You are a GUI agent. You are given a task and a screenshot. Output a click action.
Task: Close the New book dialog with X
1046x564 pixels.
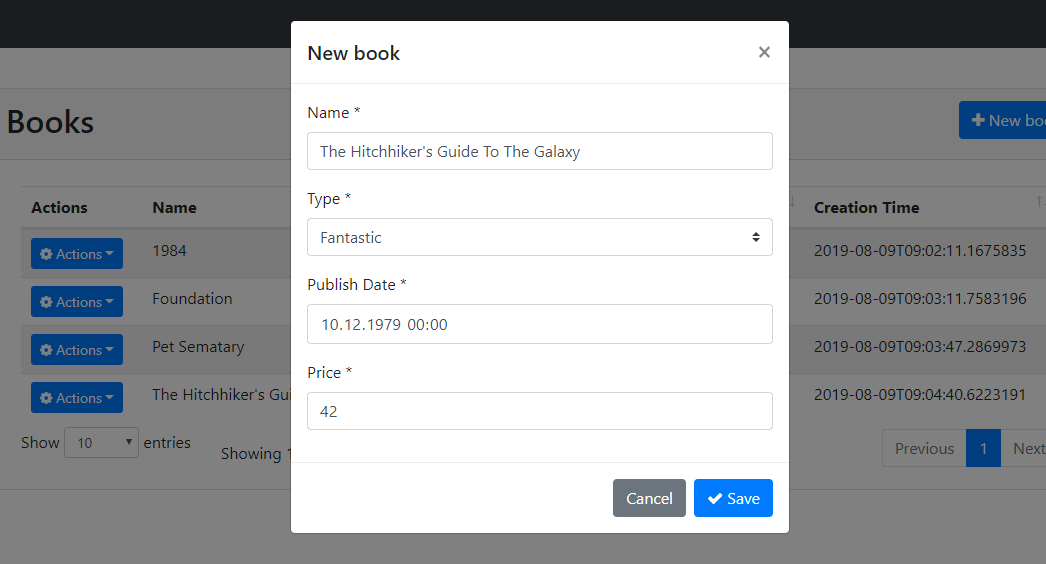click(764, 52)
